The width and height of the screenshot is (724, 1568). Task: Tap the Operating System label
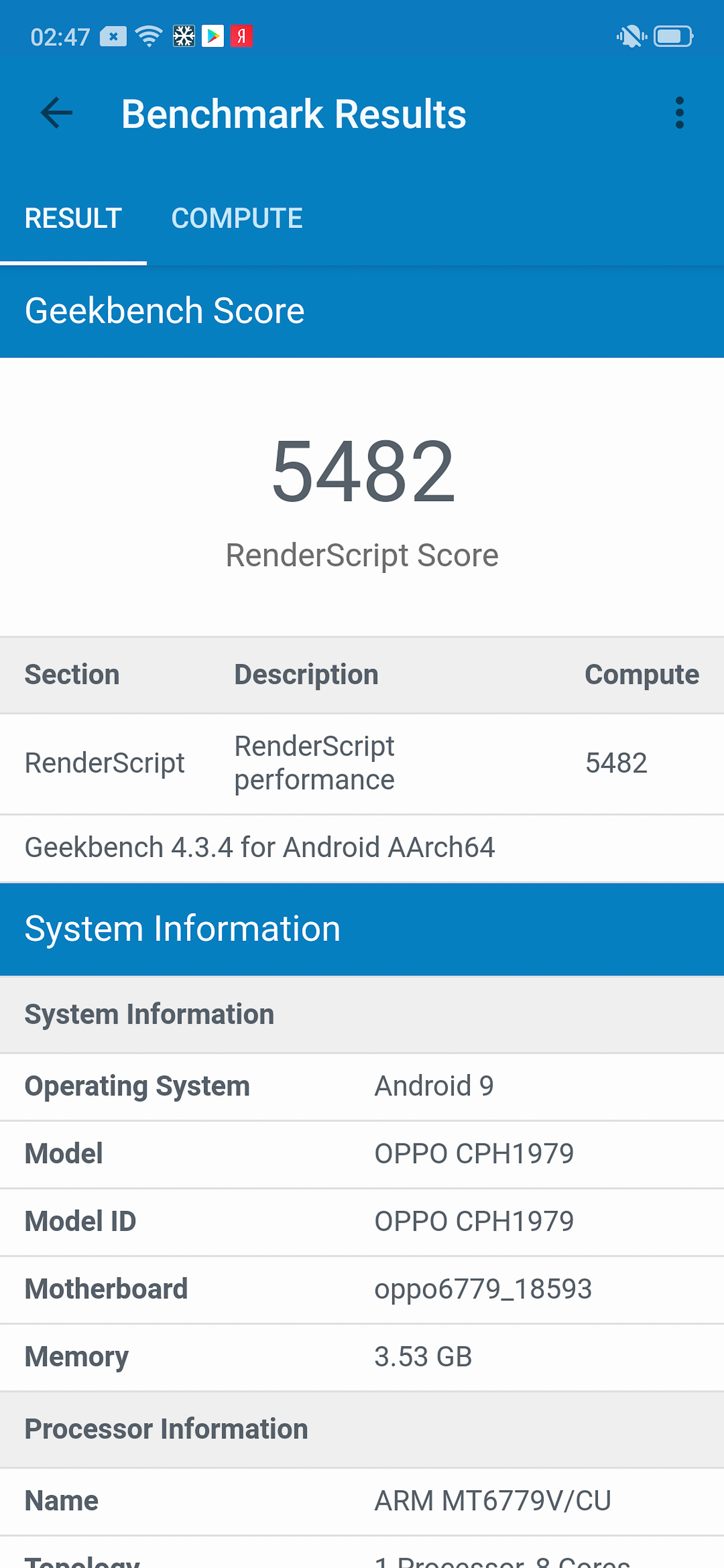tap(138, 1087)
